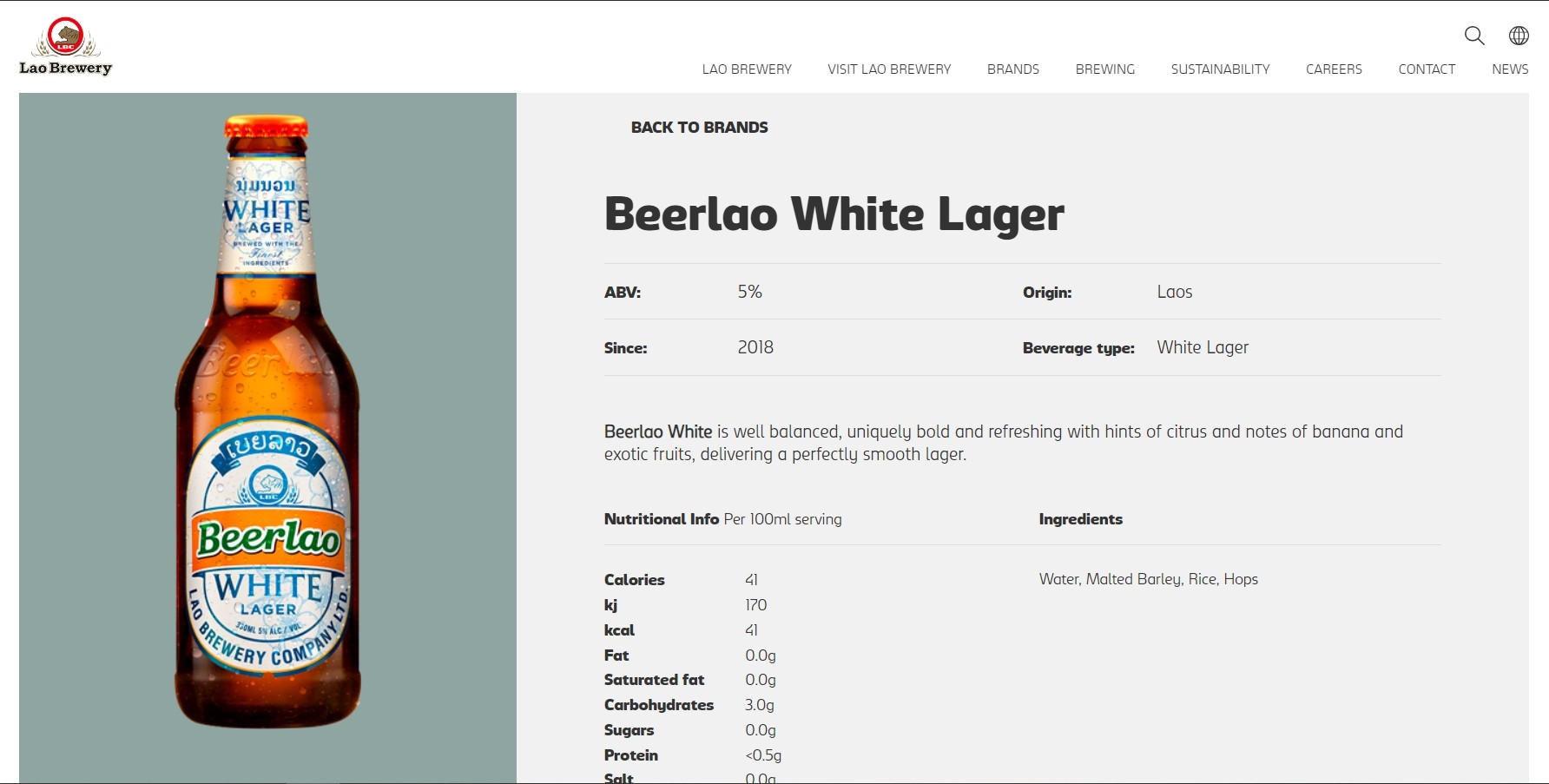Click the Beerlao White Lager heading
Screen dimensions: 1549x784
[x=834, y=214]
